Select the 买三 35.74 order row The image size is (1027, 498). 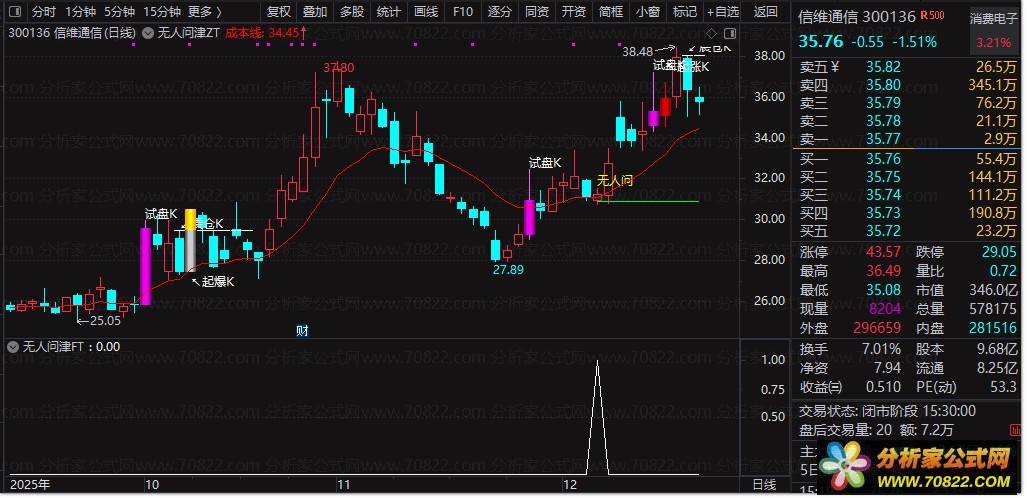click(909, 195)
